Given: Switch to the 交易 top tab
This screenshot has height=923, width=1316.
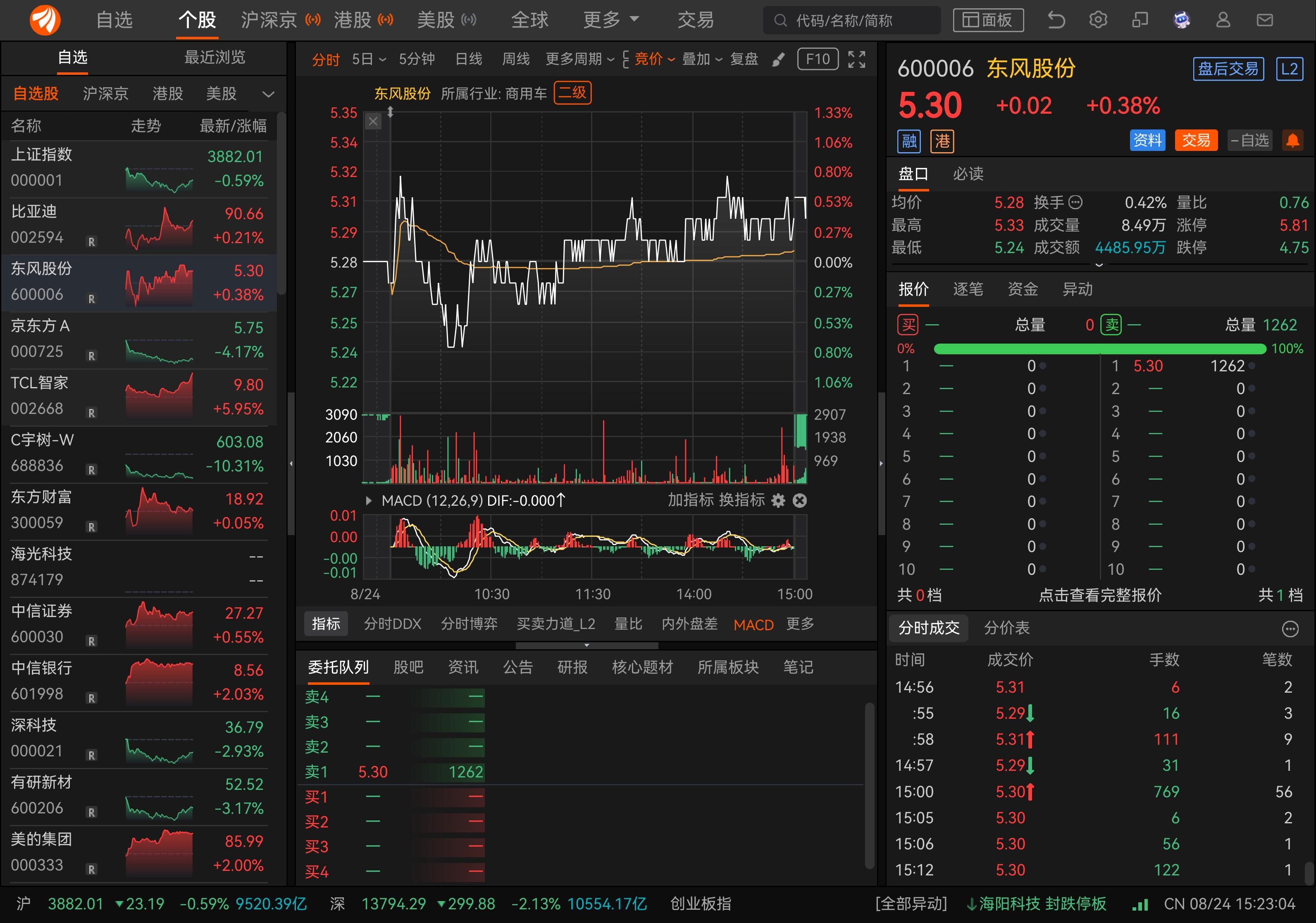Looking at the screenshot, I should pos(695,20).
